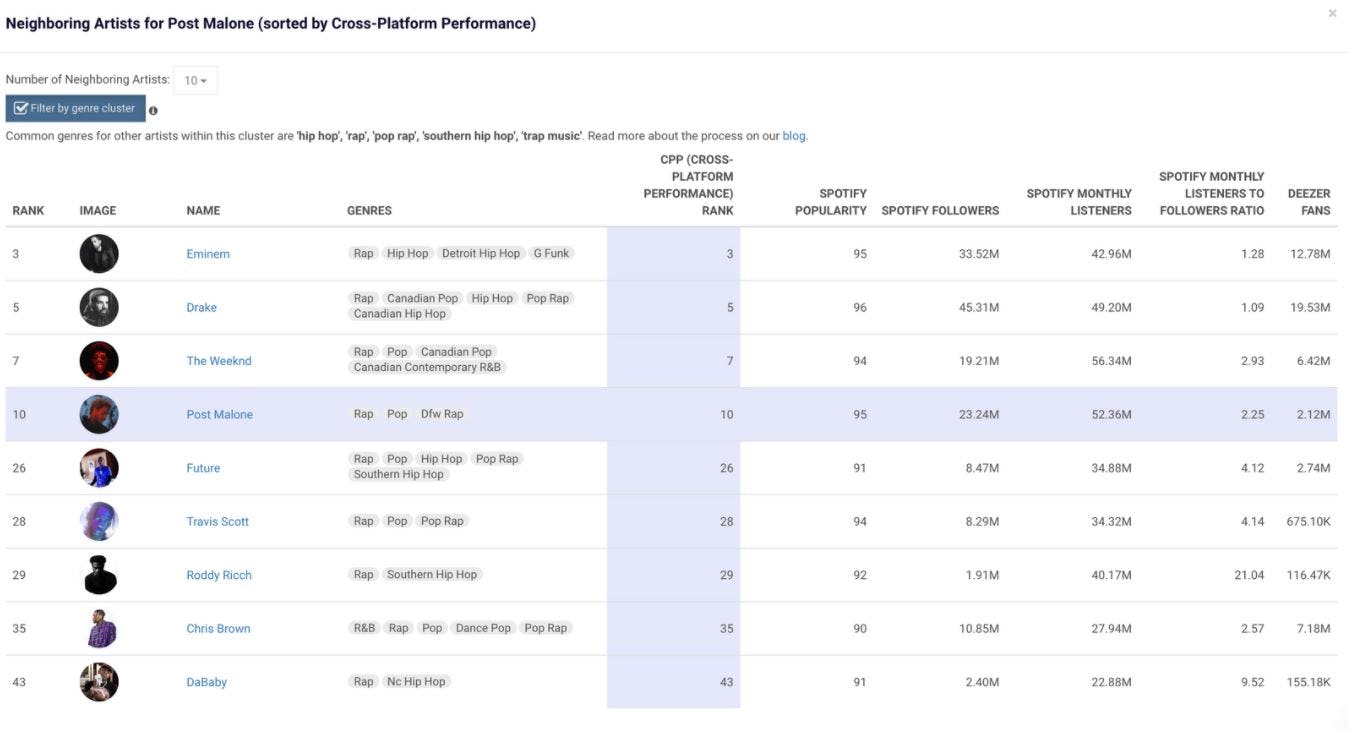1348x730 pixels.
Task: Click The Weeknd's profile picture
Action: 99,361
